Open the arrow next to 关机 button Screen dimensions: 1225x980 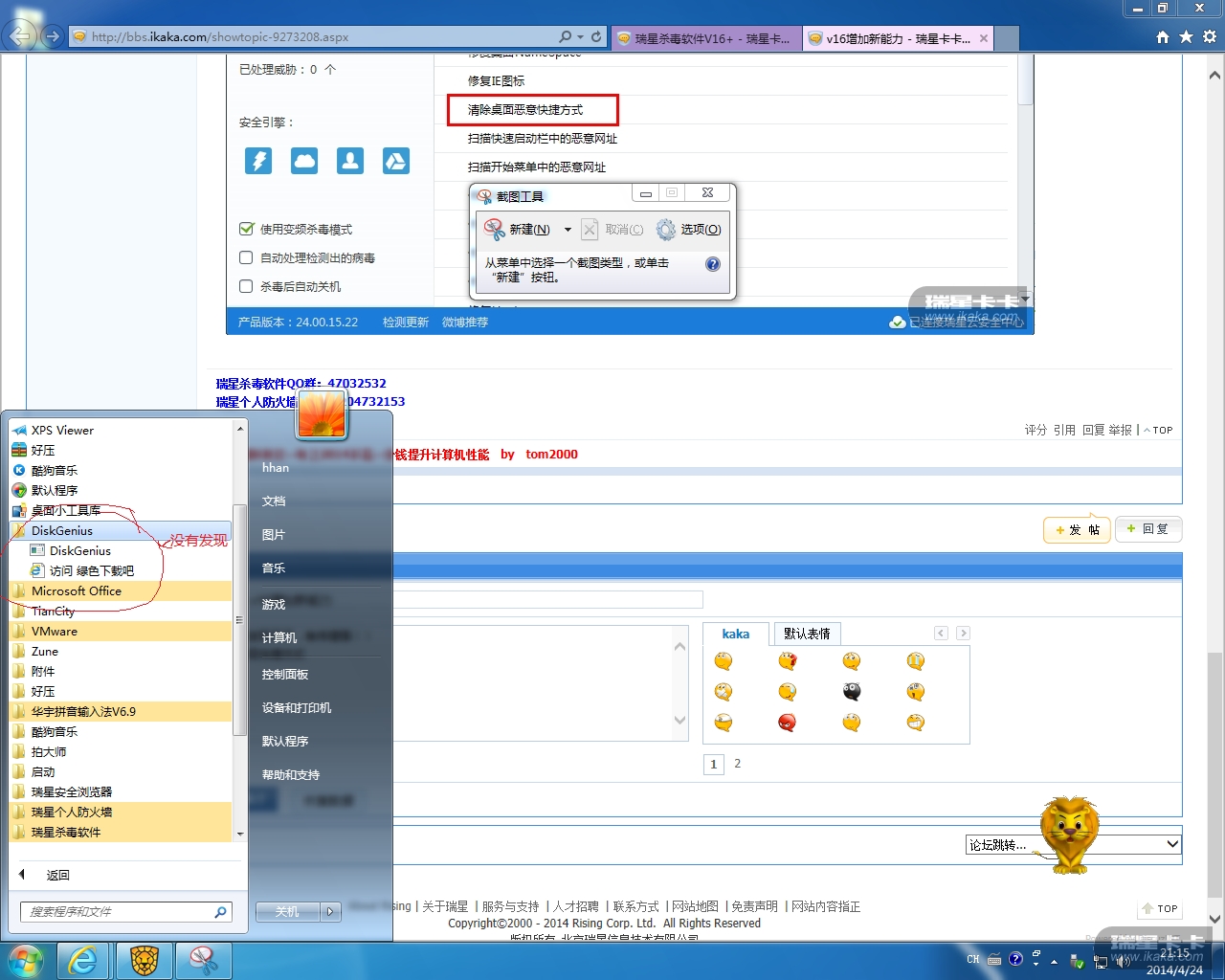(330, 912)
